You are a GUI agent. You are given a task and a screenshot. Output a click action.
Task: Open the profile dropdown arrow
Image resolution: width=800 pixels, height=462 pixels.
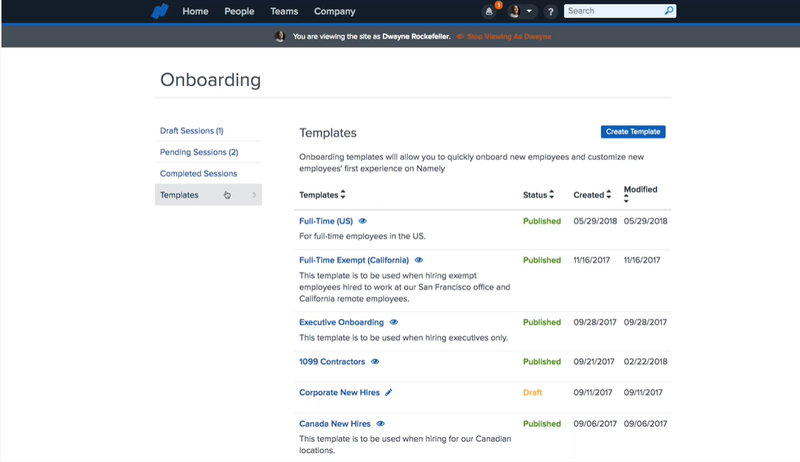point(529,11)
